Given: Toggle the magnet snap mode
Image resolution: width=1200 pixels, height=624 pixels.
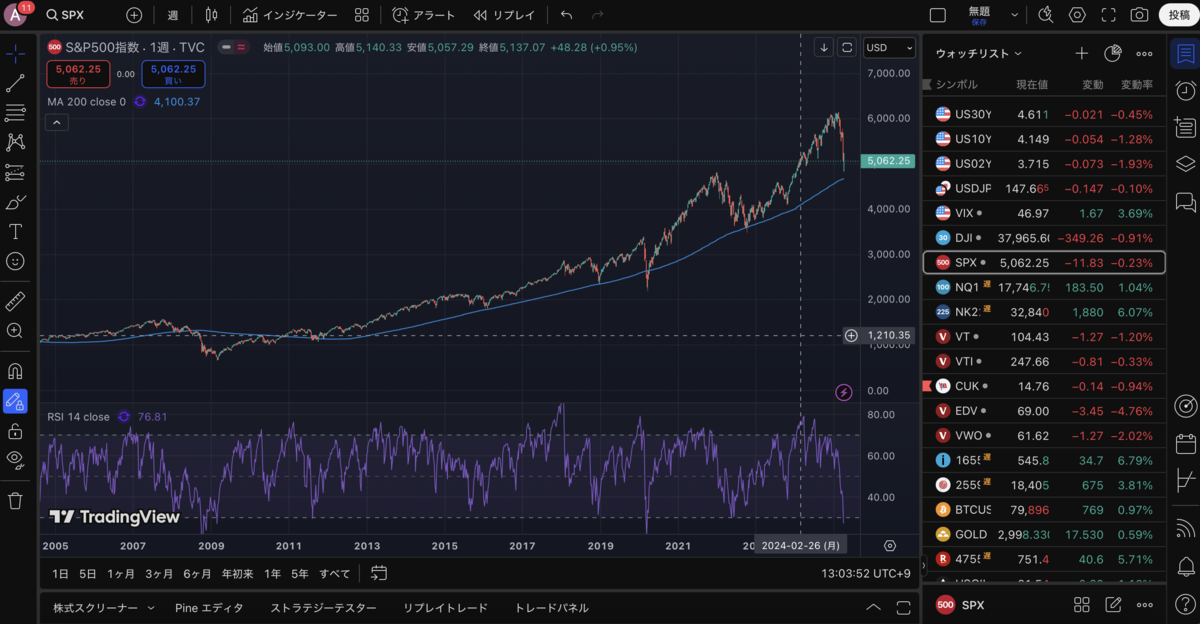Looking at the screenshot, I should click(x=15, y=371).
